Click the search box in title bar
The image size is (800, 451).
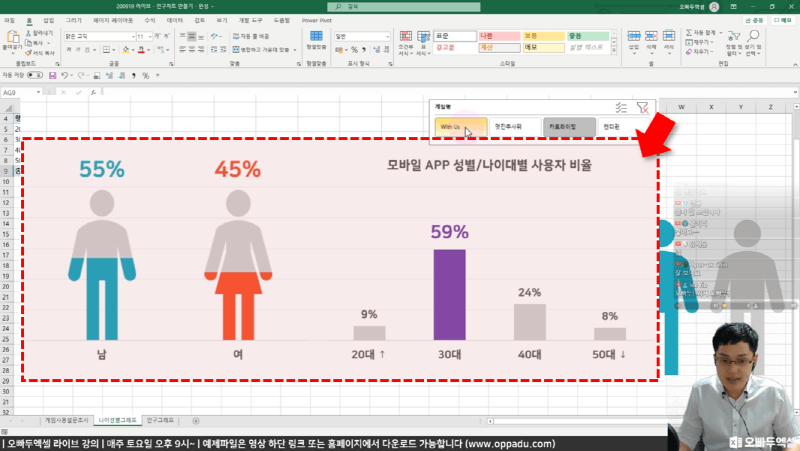click(x=404, y=7)
